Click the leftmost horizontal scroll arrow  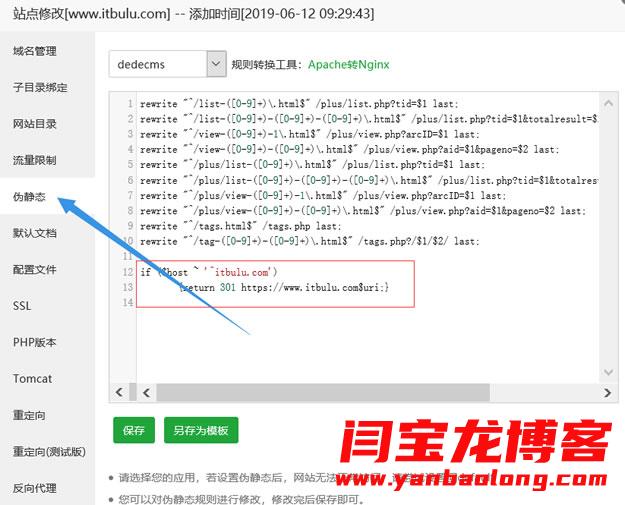tap(119, 392)
